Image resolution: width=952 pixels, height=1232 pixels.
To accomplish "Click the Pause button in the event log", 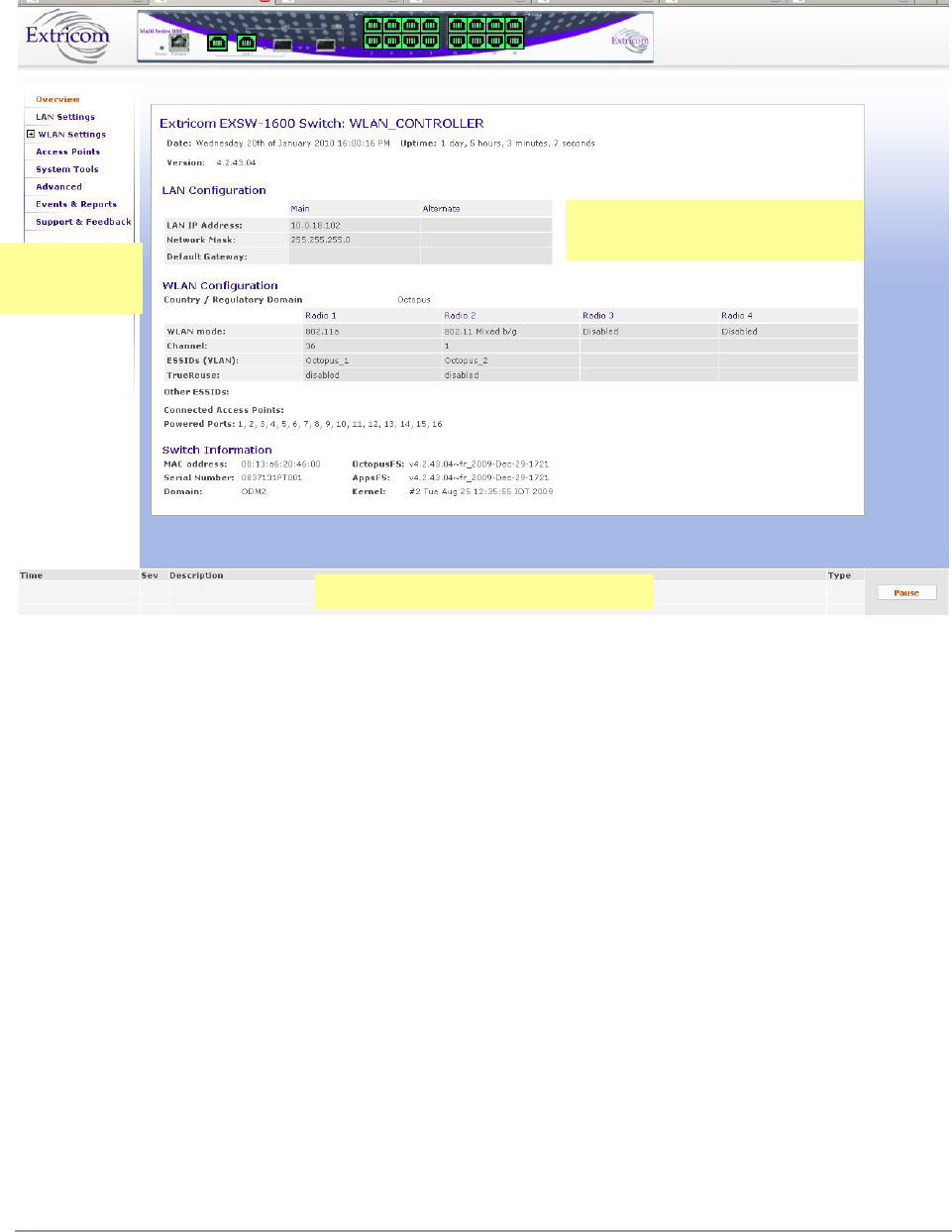I will [x=906, y=592].
